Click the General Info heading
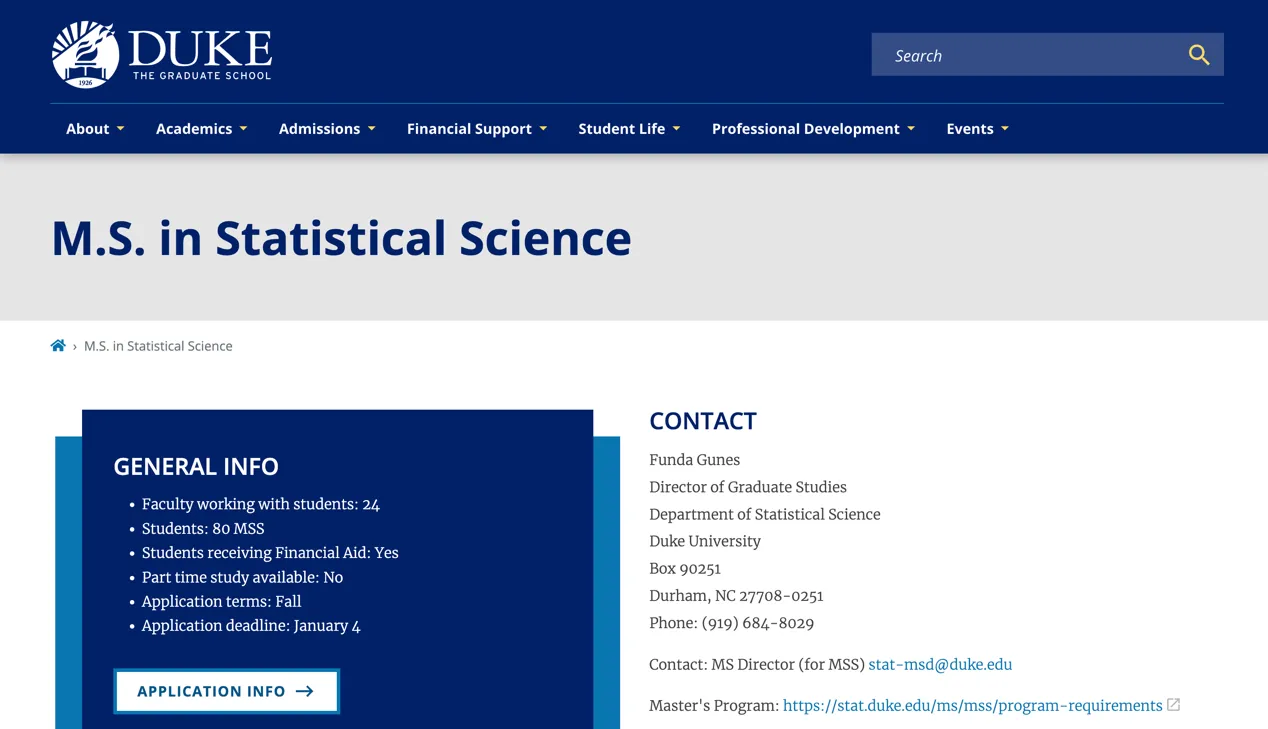This screenshot has height=729, width=1268. click(196, 466)
